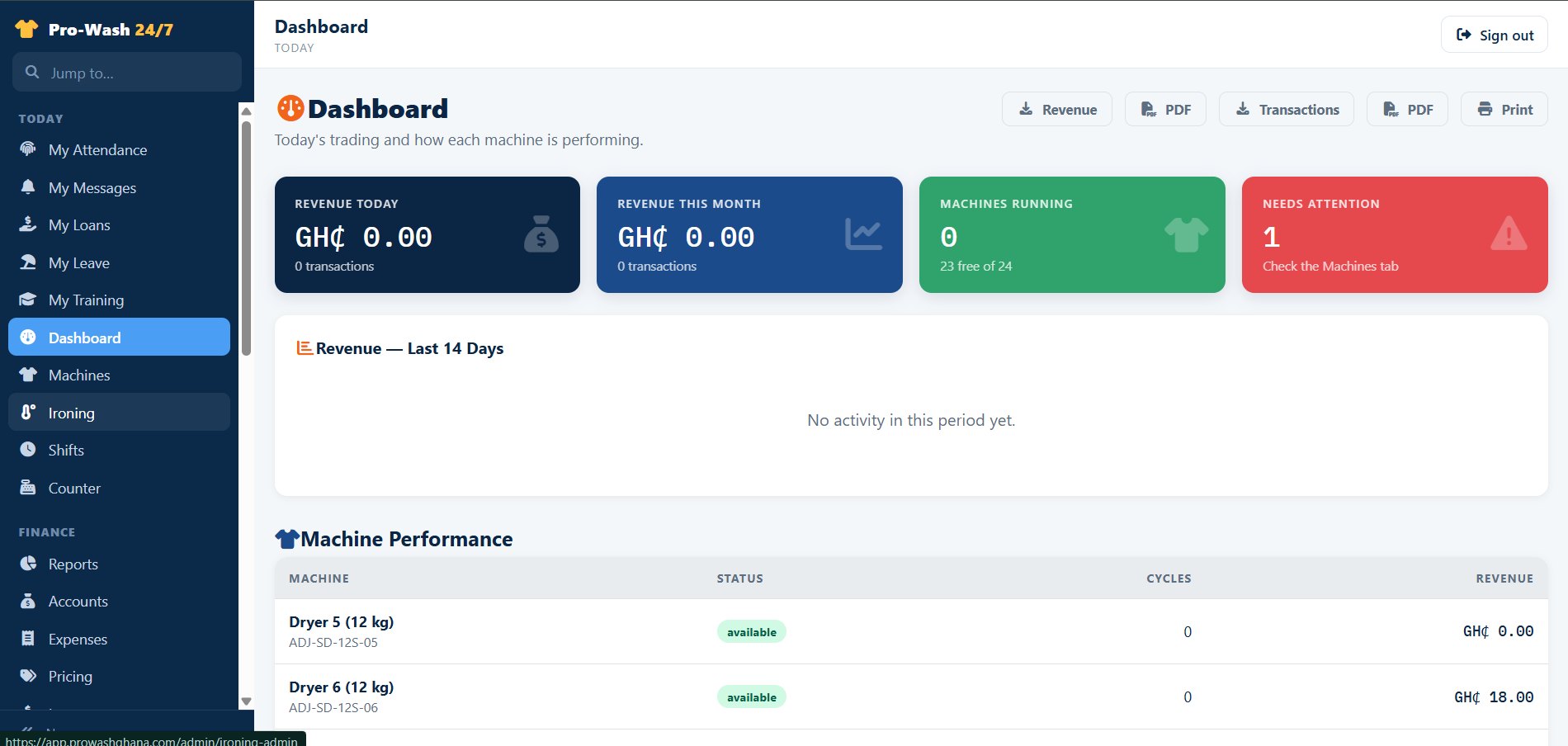The height and width of the screenshot is (746, 1568).
Task: Click the Revenue Today card
Action: pos(427,234)
